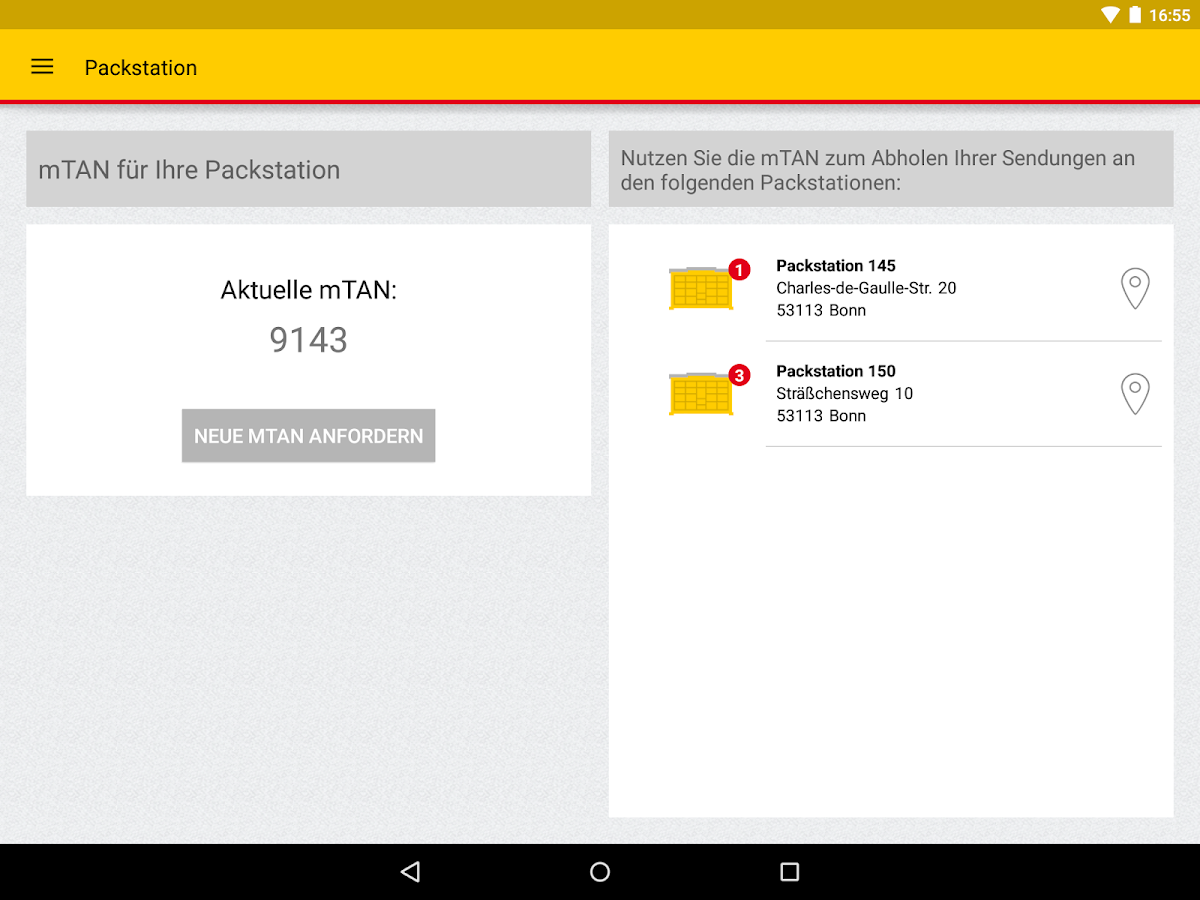The width and height of the screenshot is (1200, 900).
Task: Request a new mTAN with NEUE MTAN ANFORDERN
Action: click(x=308, y=436)
